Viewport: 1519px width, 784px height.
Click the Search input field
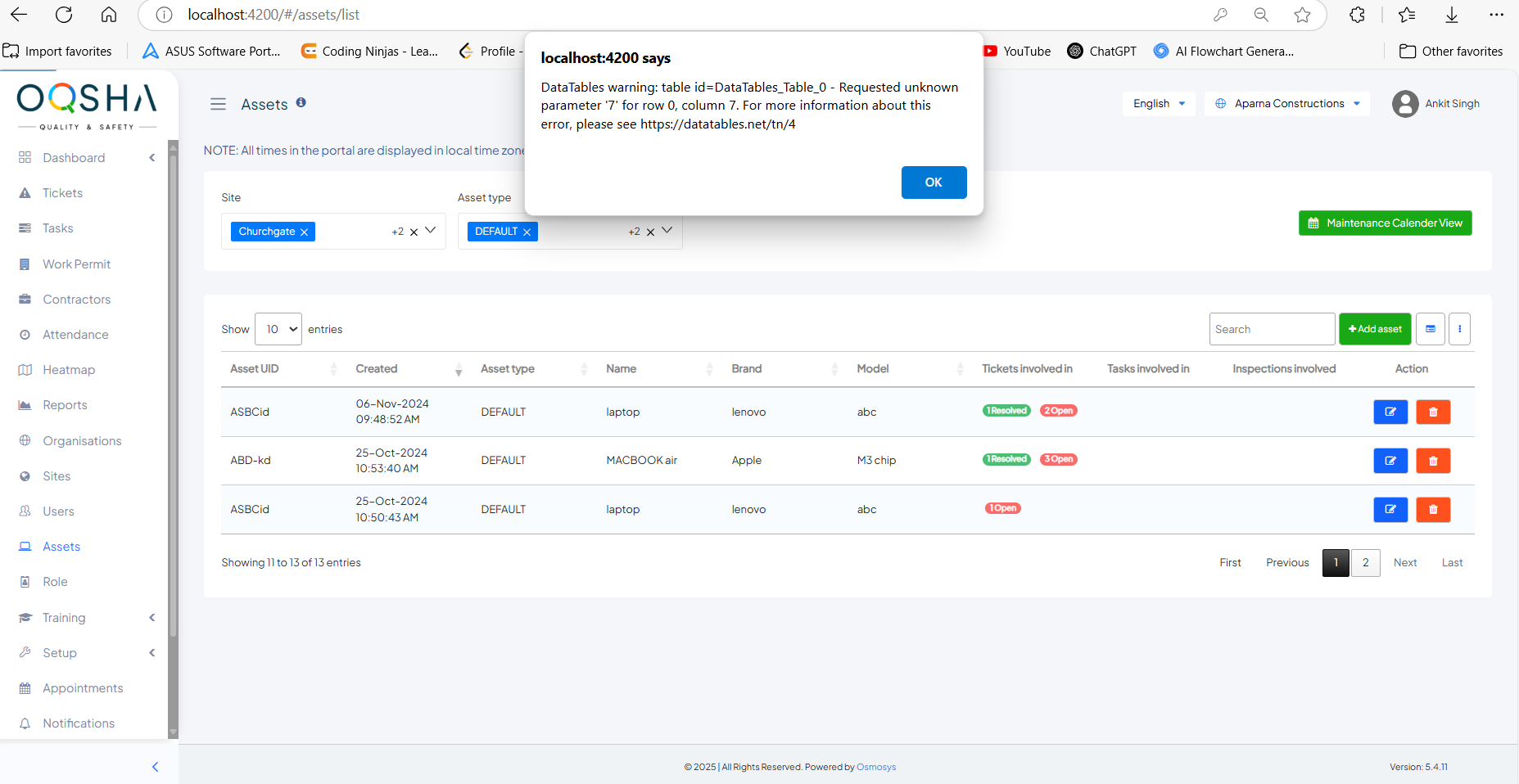click(1271, 329)
